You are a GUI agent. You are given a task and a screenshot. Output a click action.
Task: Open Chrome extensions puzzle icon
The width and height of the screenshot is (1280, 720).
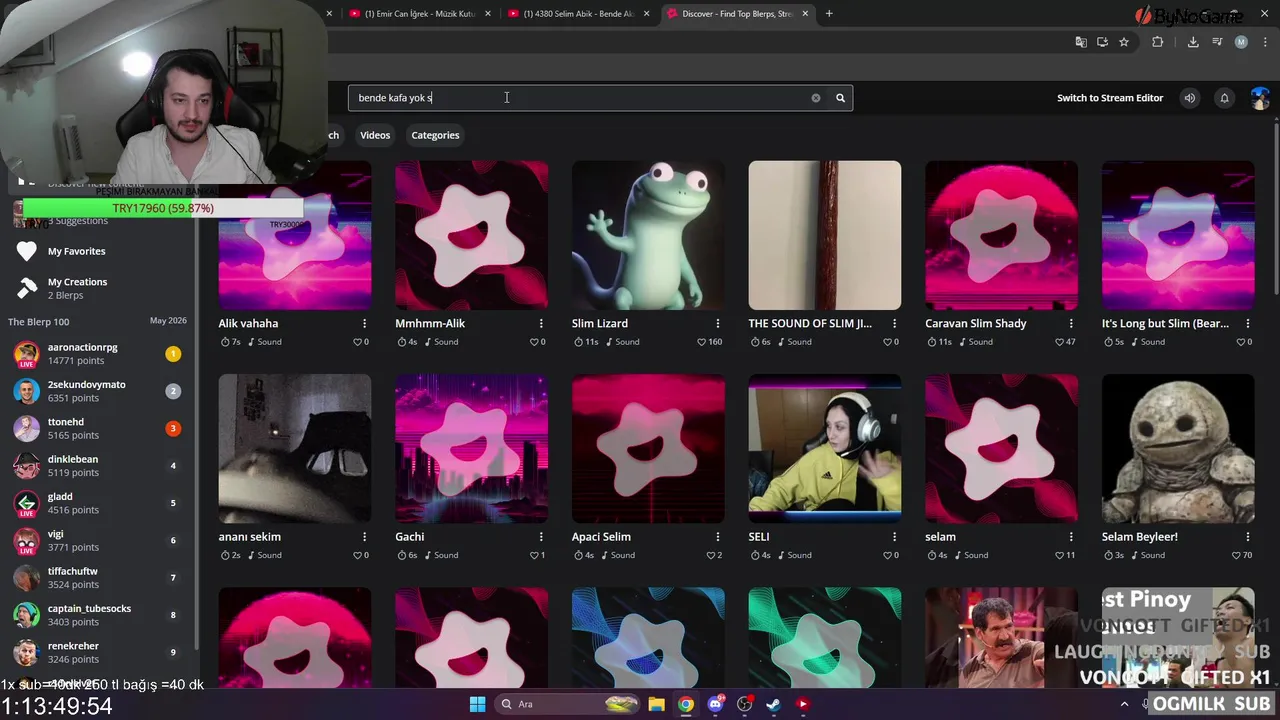tap(1158, 42)
